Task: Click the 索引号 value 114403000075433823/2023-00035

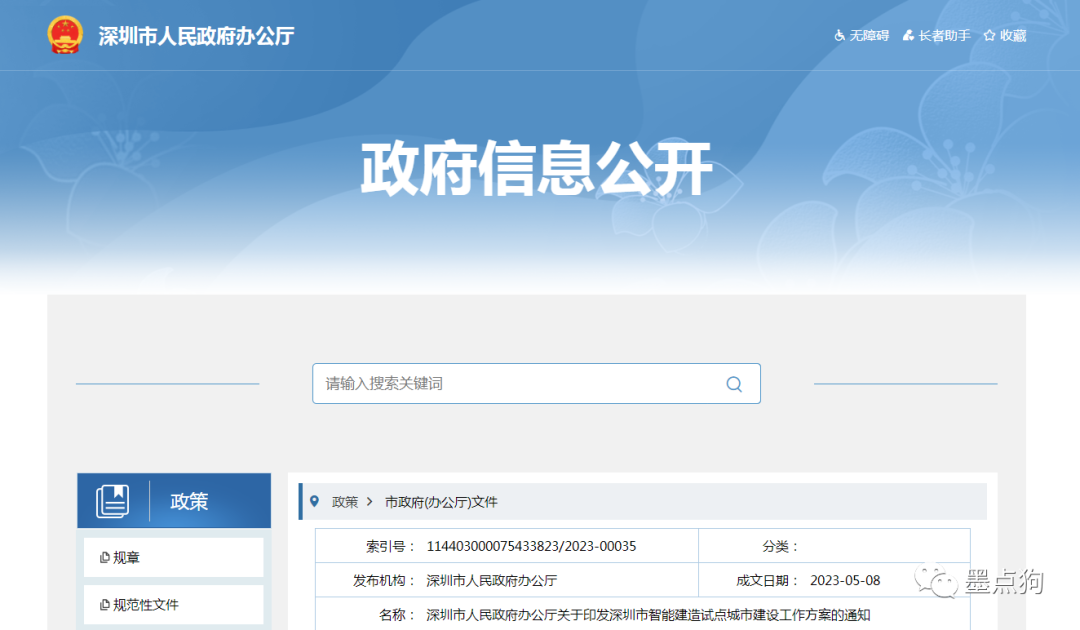Action: click(x=531, y=546)
